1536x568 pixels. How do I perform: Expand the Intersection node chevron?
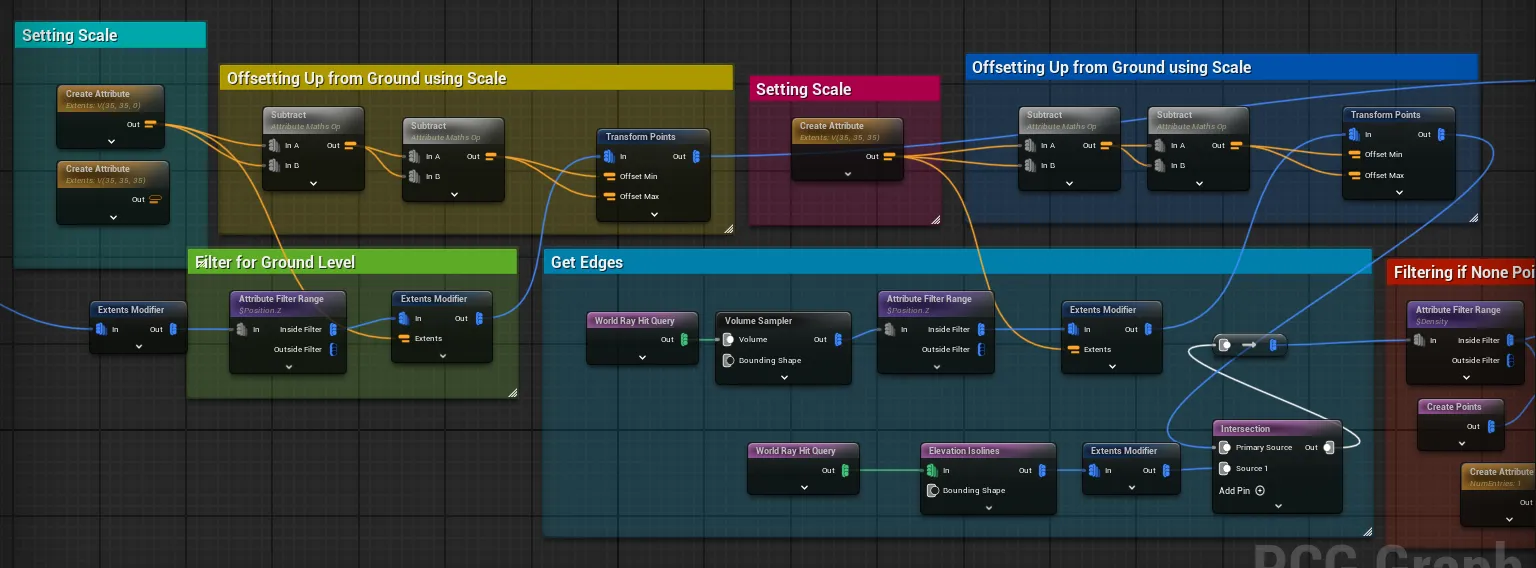click(x=1278, y=506)
